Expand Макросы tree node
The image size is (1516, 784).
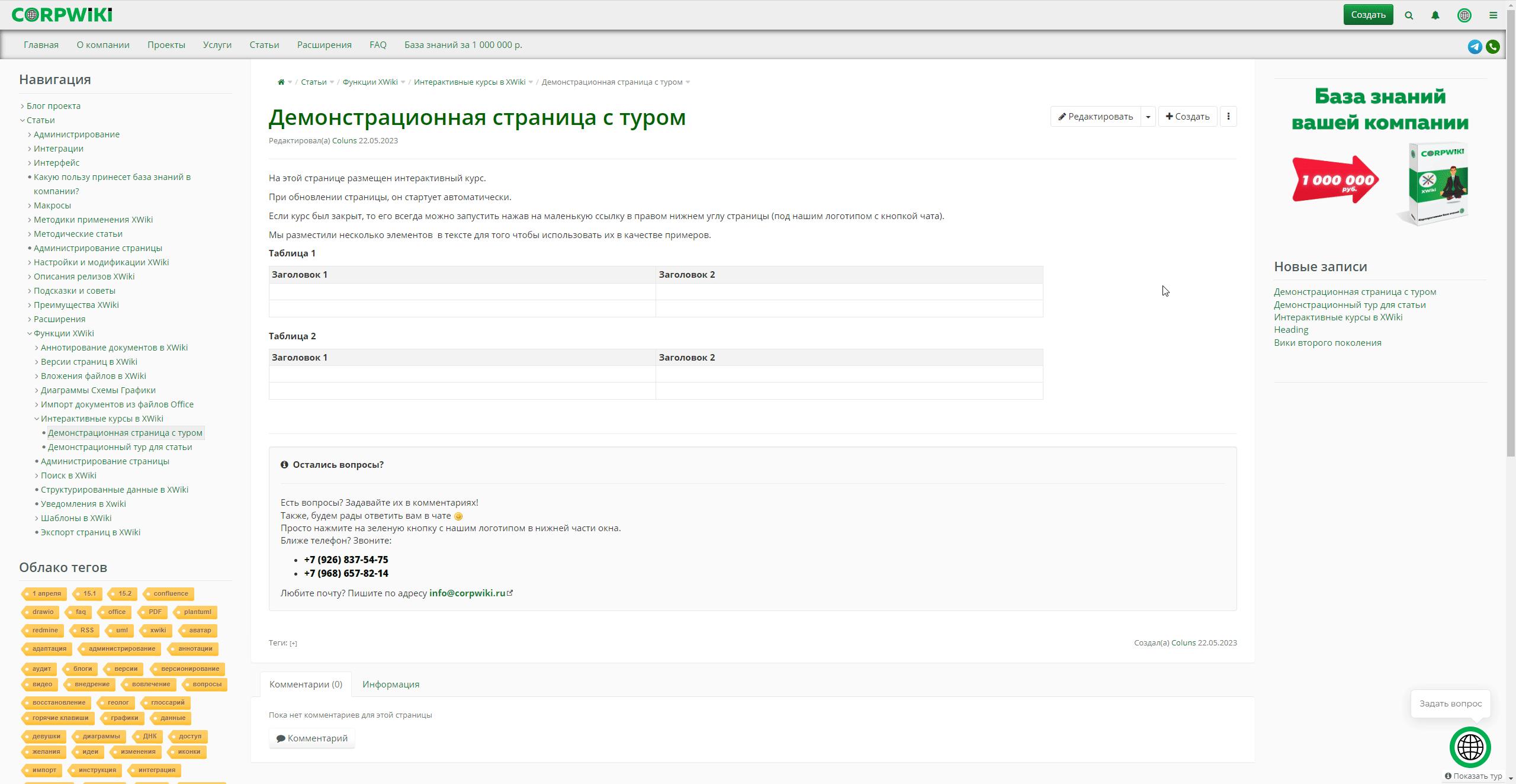tap(30, 205)
